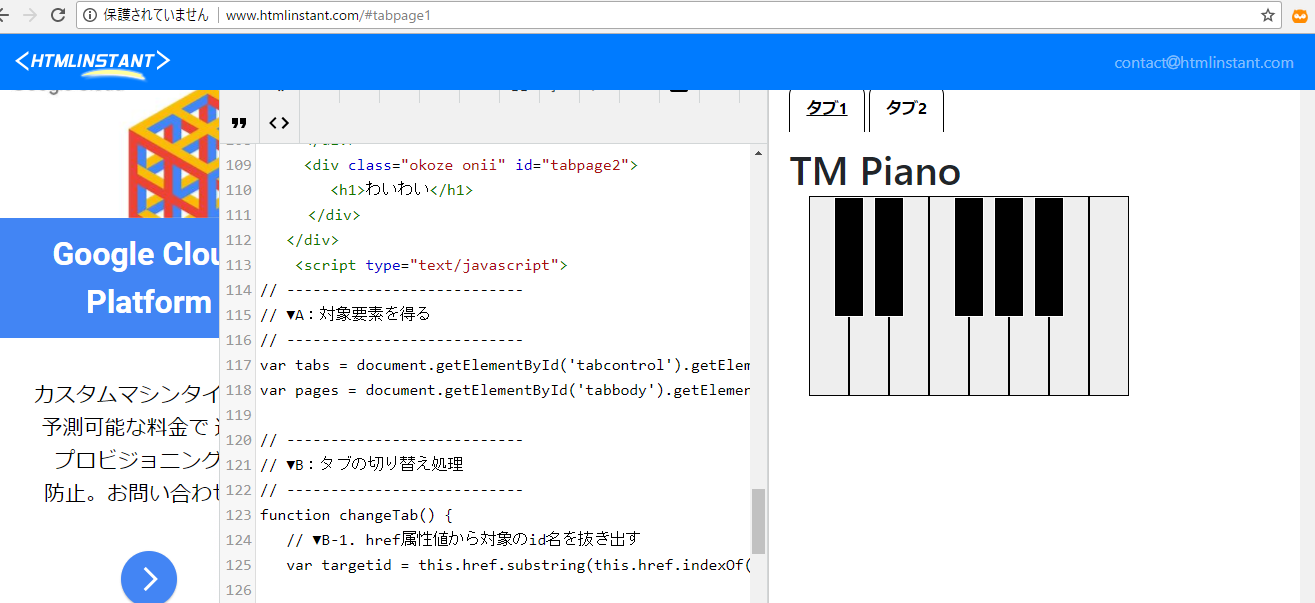Switch to the タブ1 tab
Screen dimensions: 1315x603
826,109
